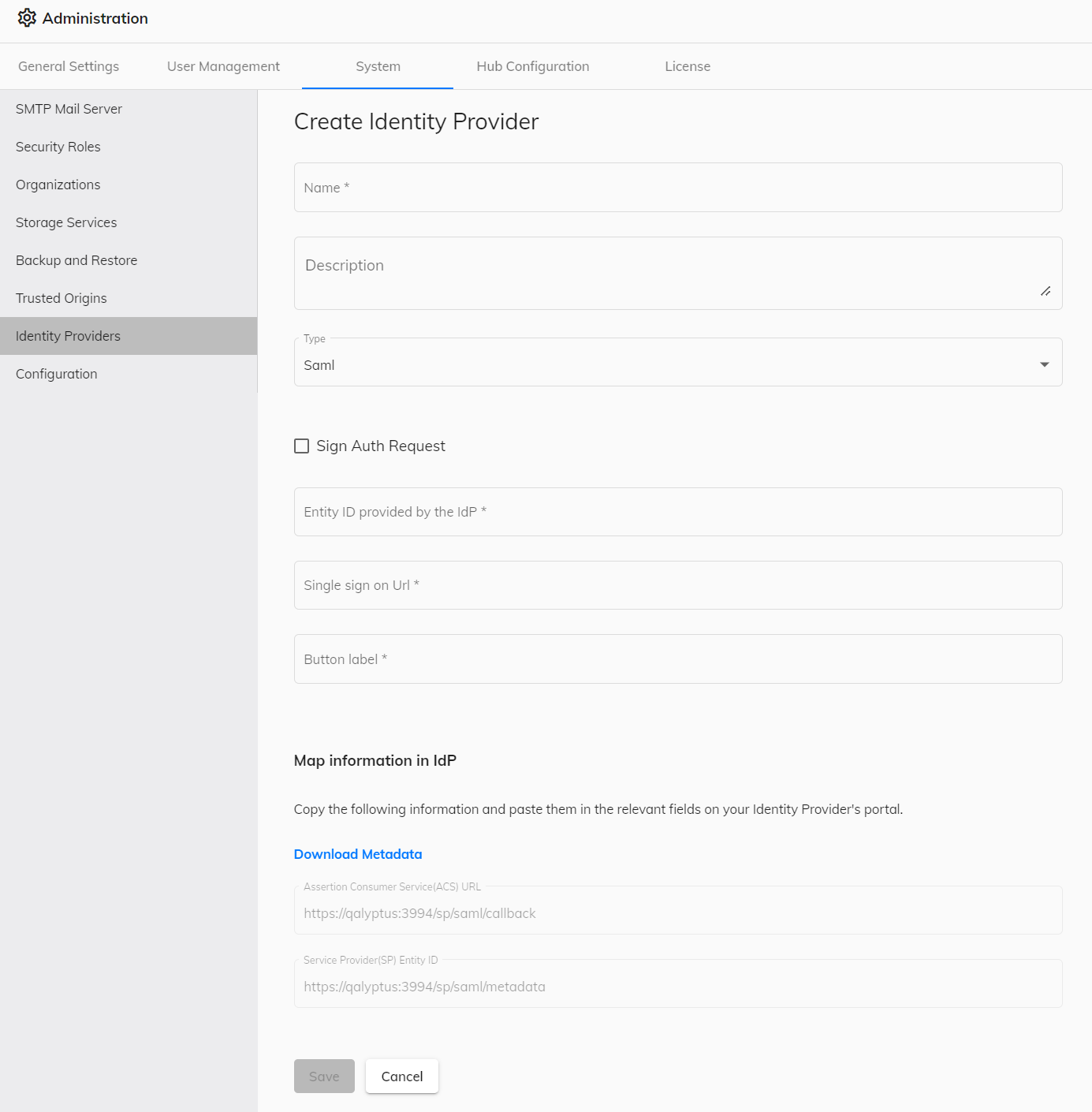This screenshot has width=1092, height=1112.
Task: Select Storage Services from the sidebar
Action: pyautogui.click(x=65, y=222)
